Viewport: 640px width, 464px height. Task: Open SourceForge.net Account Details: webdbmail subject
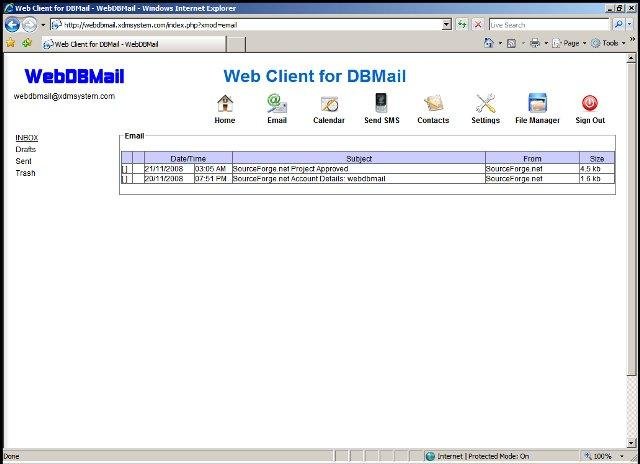[x=309, y=179]
